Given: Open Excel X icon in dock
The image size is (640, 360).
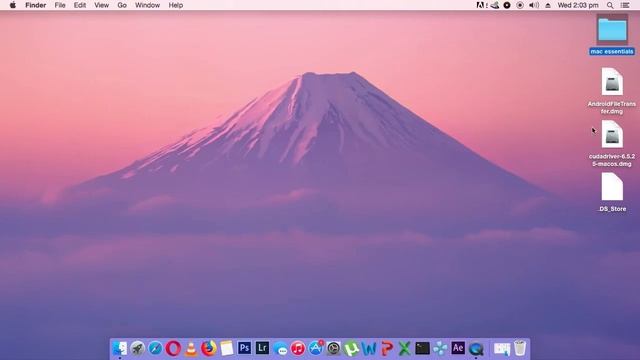Looking at the screenshot, I should [x=404, y=349].
